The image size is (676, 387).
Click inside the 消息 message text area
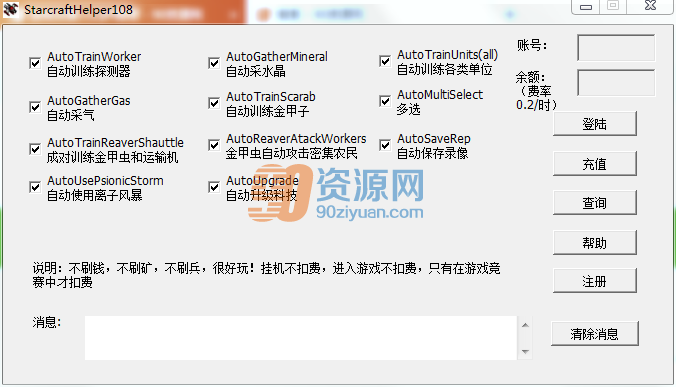click(x=301, y=338)
